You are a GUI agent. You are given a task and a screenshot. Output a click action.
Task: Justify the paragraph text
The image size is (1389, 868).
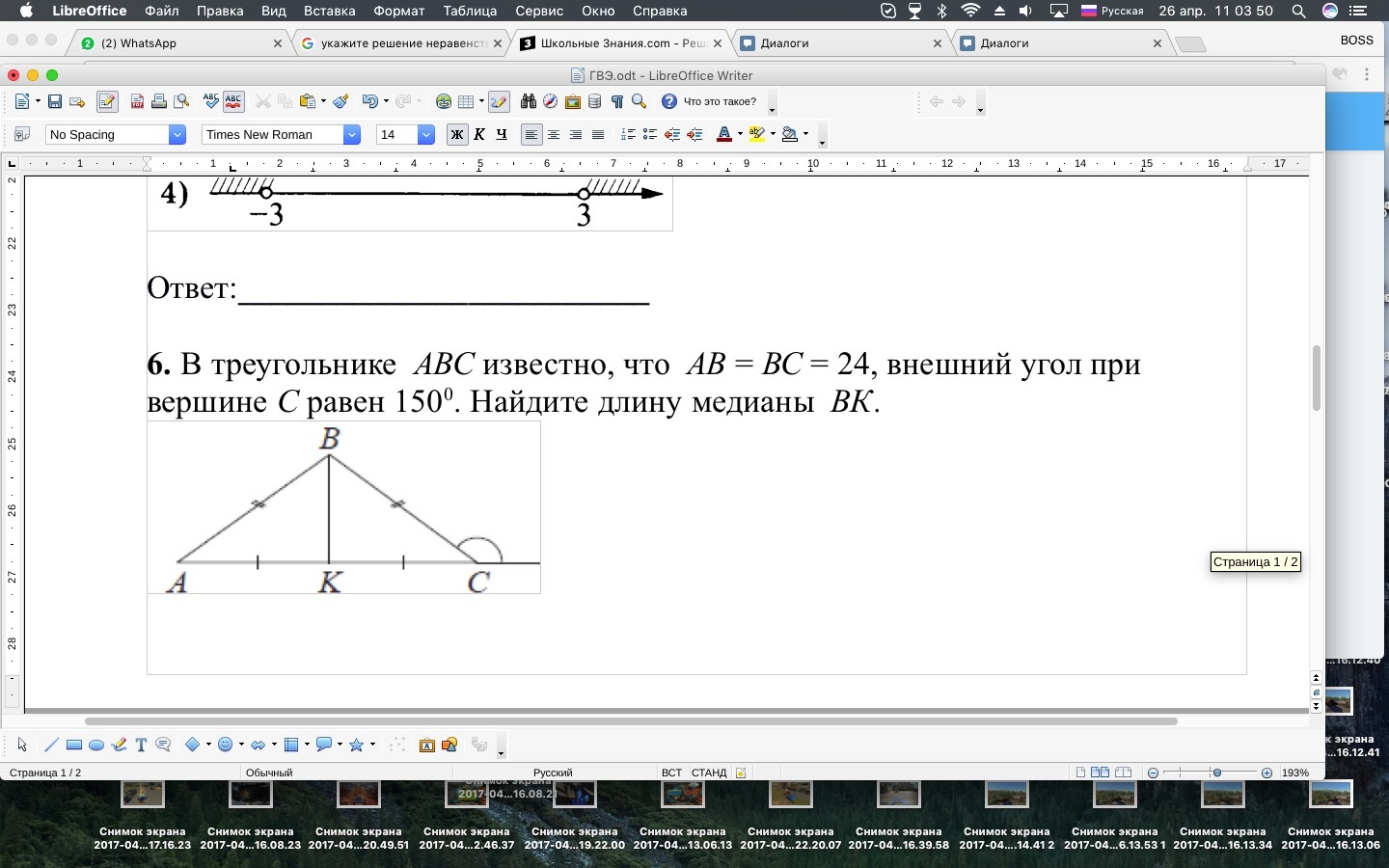tap(598, 135)
